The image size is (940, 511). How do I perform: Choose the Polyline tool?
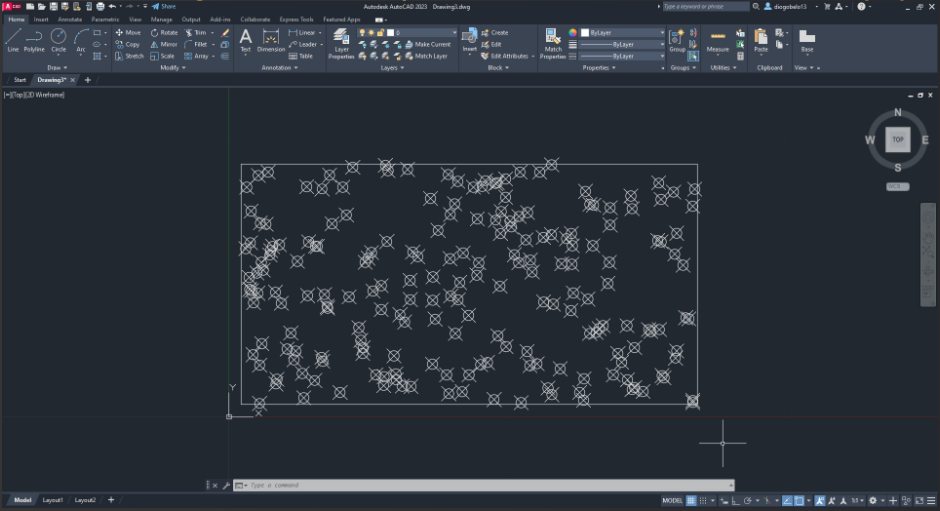[34, 39]
